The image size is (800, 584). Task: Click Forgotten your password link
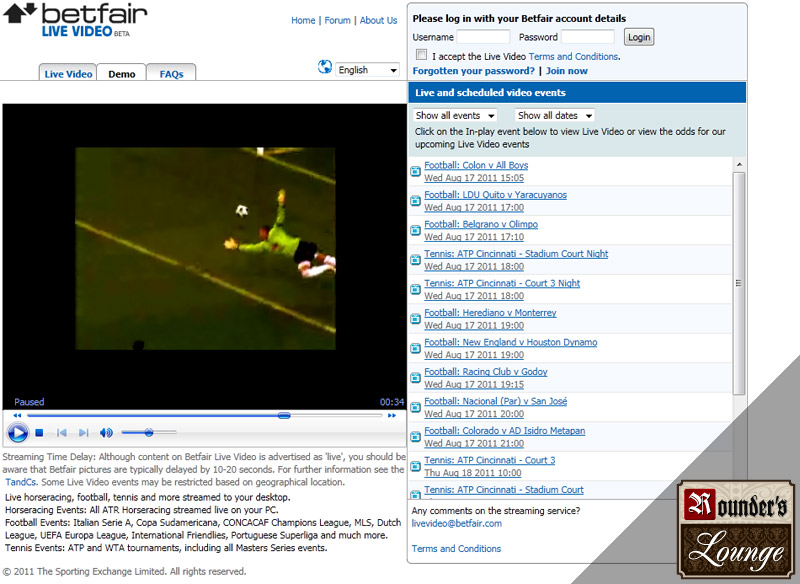(x=473, y=71)
